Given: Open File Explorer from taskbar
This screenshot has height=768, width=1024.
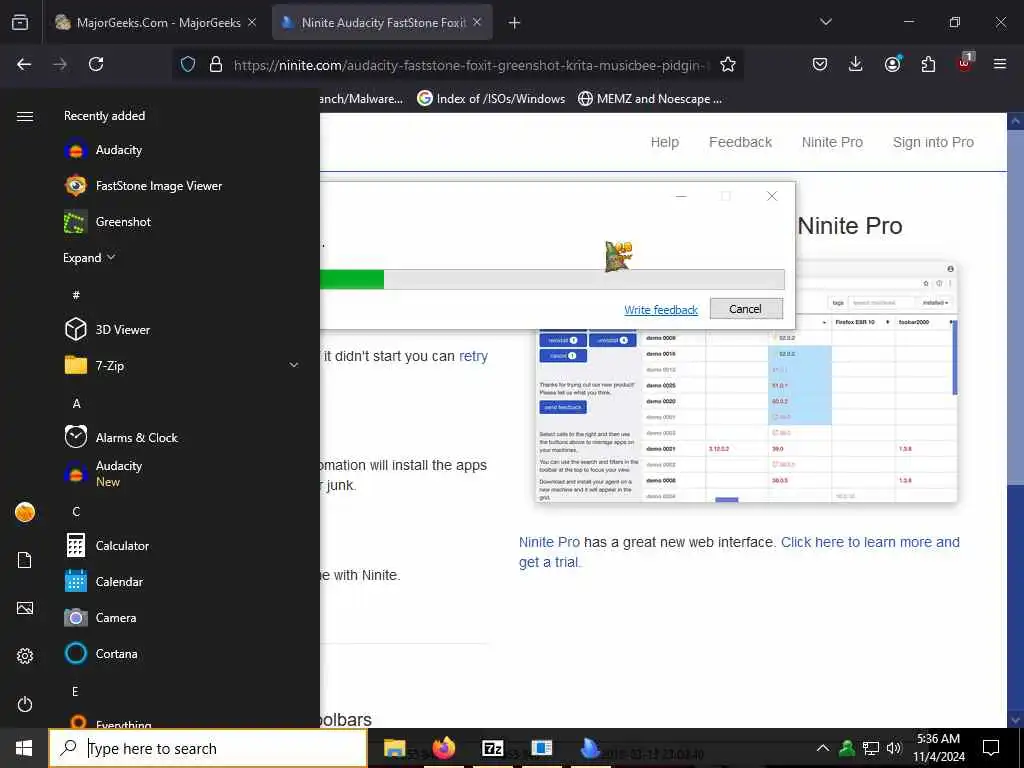Looking at the screenshot, I should (x=394, y=748).
